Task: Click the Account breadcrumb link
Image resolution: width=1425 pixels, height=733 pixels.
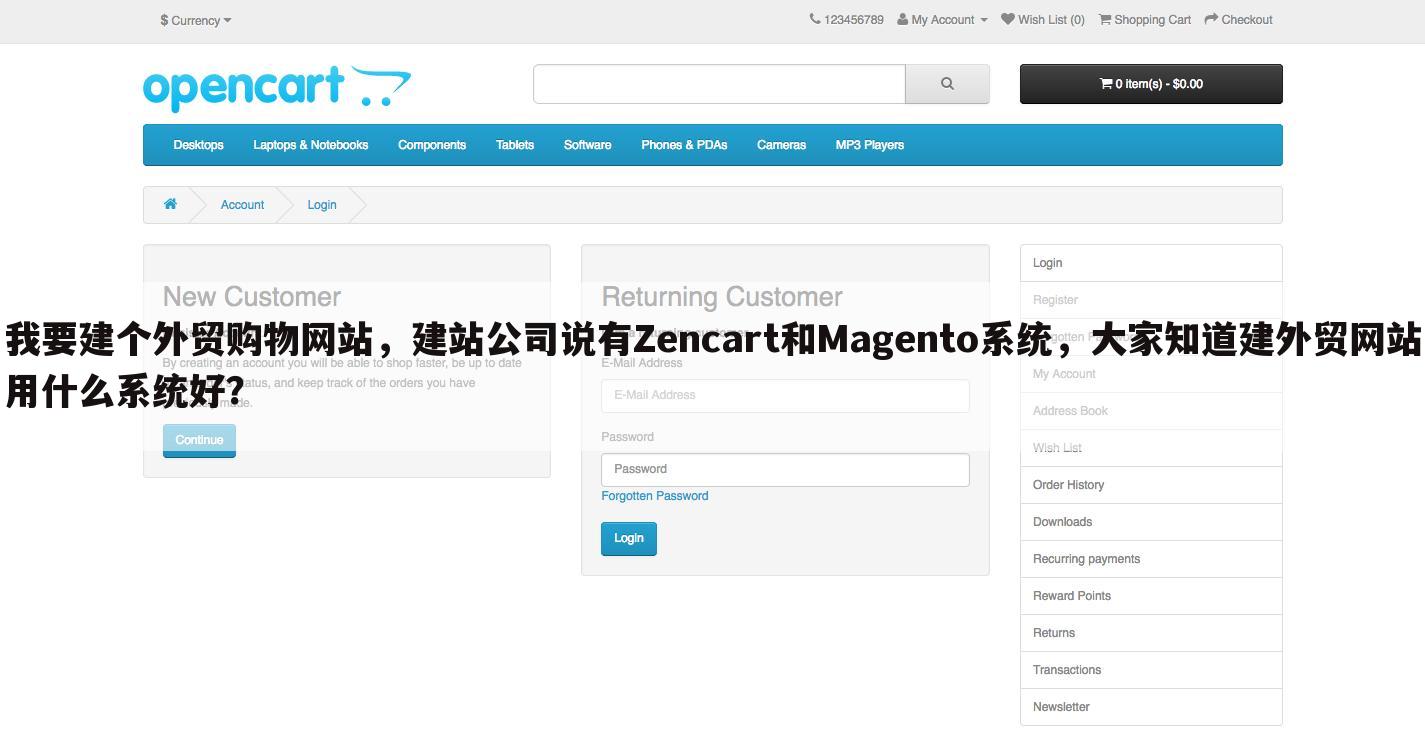Action: click(242, 205)
